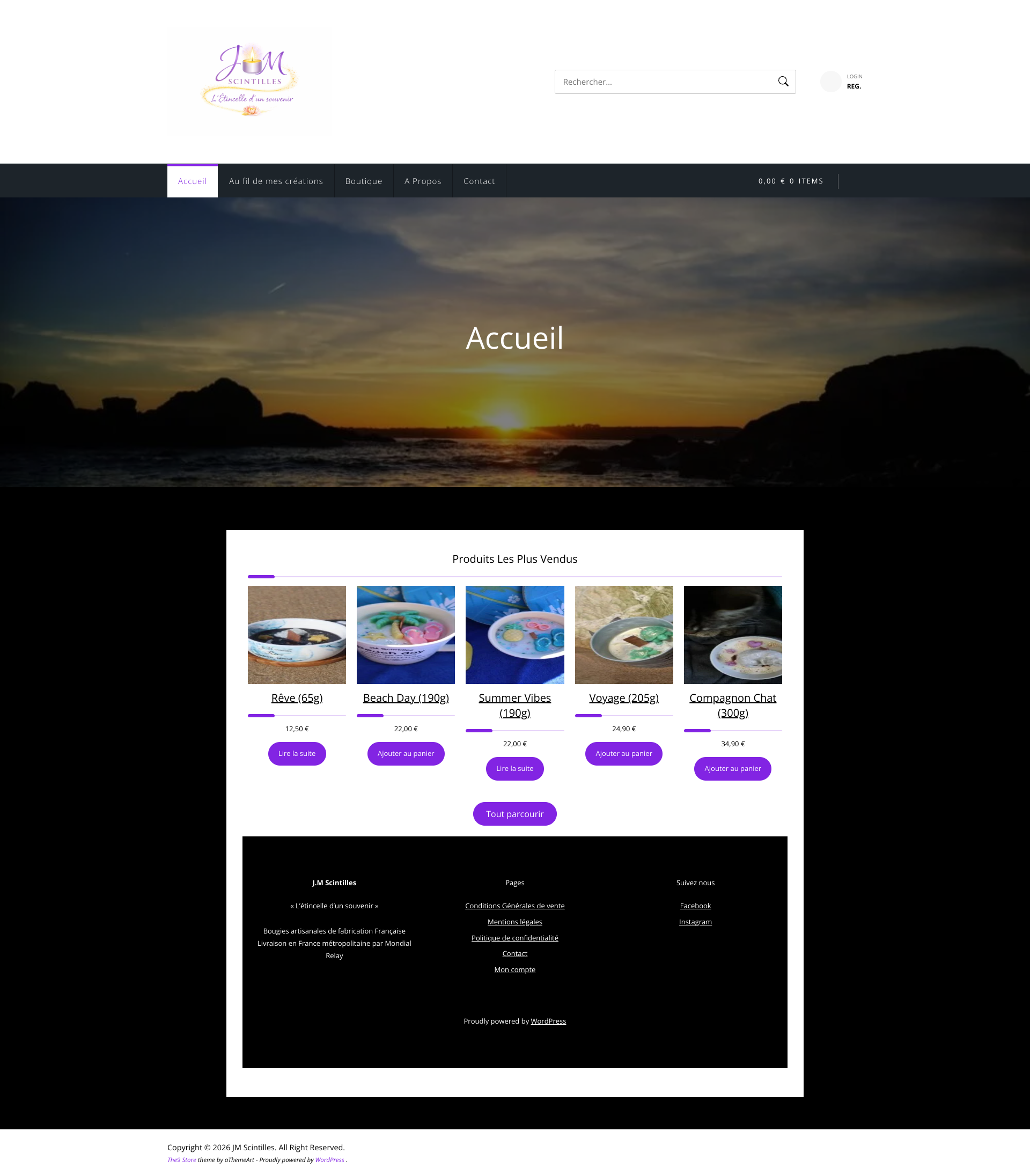Click the Rêve (65g) title link
1030x1176 pixels.
click(297, 698)
